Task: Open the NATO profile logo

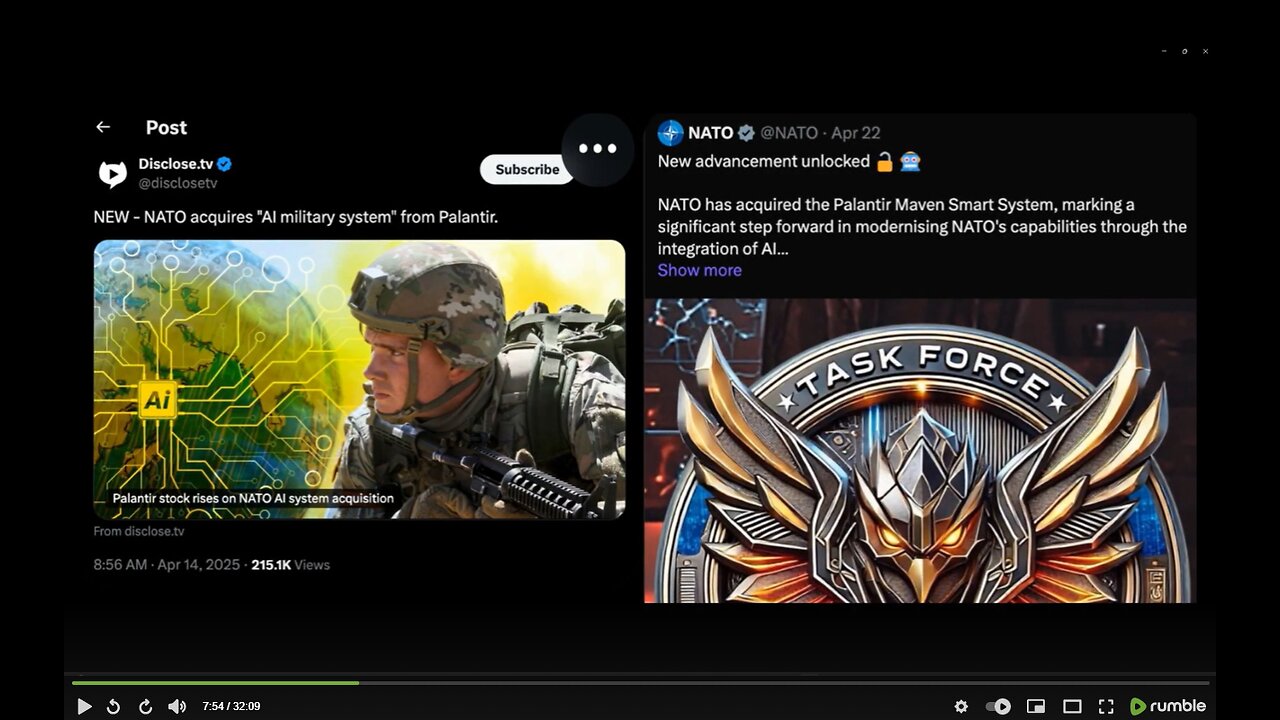Action: pyautogui.click(x=670, y=133)
